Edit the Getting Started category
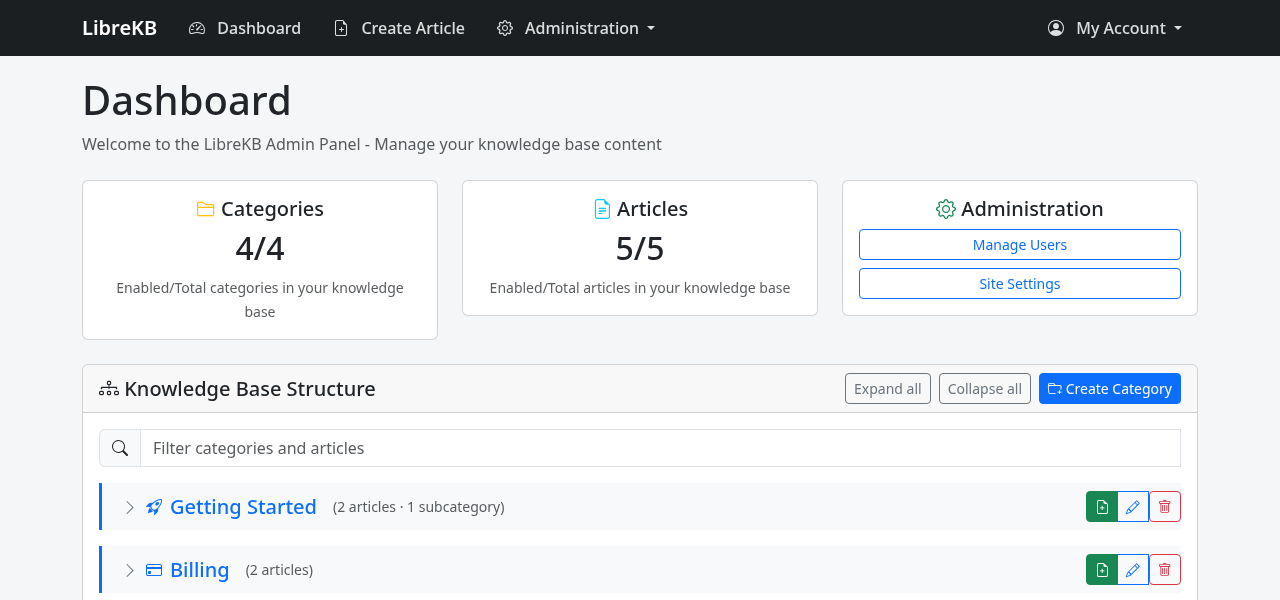Screen dimensions: 1280x600 coord(1133,507)
